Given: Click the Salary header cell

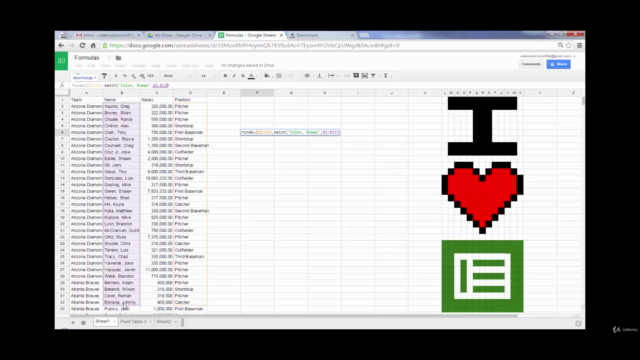Looking at the screenshot, I should [157, 100].
